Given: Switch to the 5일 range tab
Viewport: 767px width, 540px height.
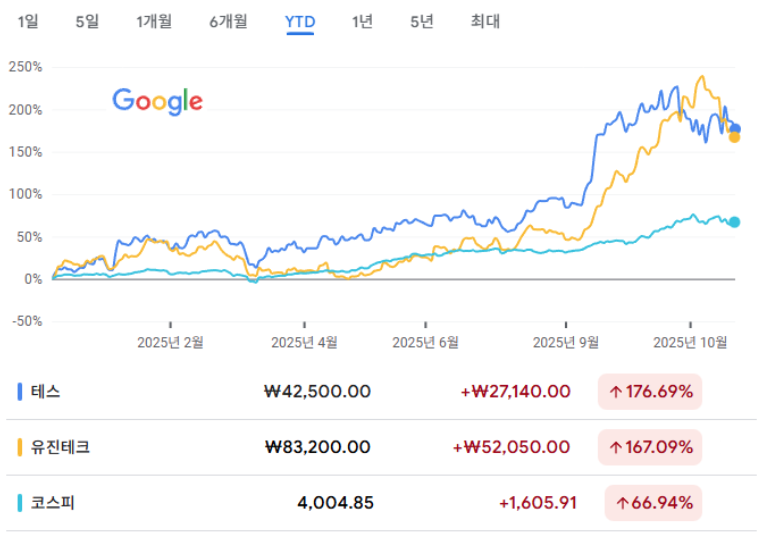Looking at the screenshot, I should click(88, 21).
